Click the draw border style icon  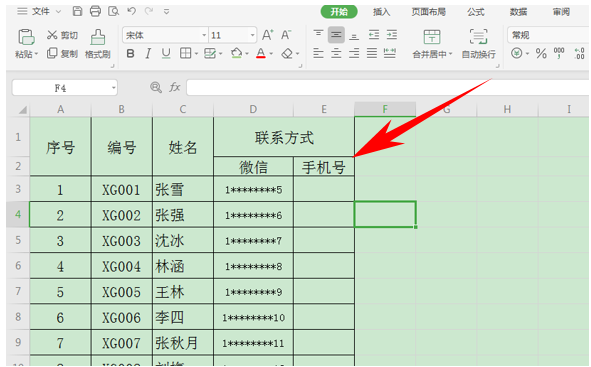(x=210, y=54)
